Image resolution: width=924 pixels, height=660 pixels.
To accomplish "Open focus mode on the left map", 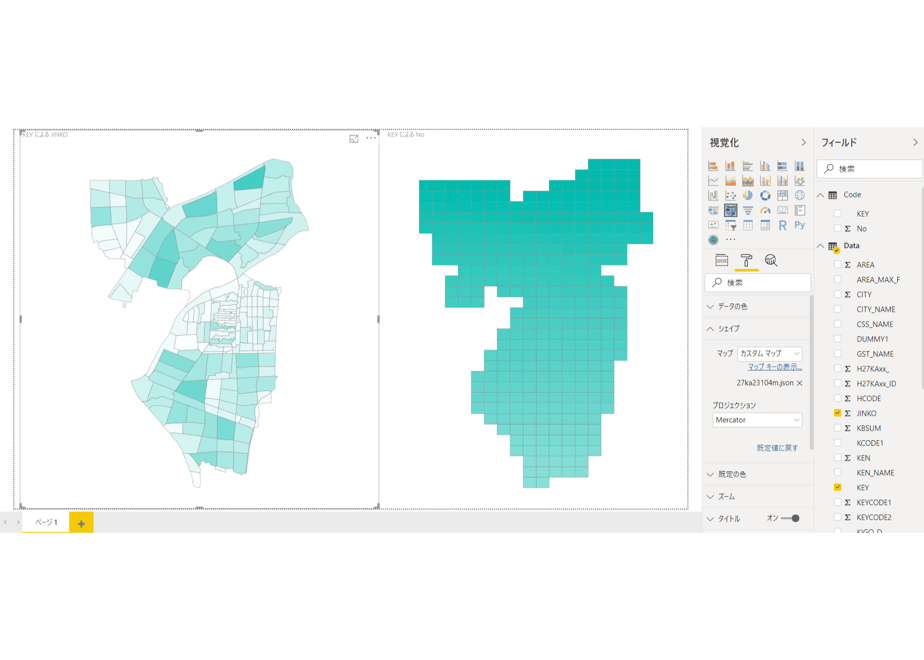I will pos(354,138).
